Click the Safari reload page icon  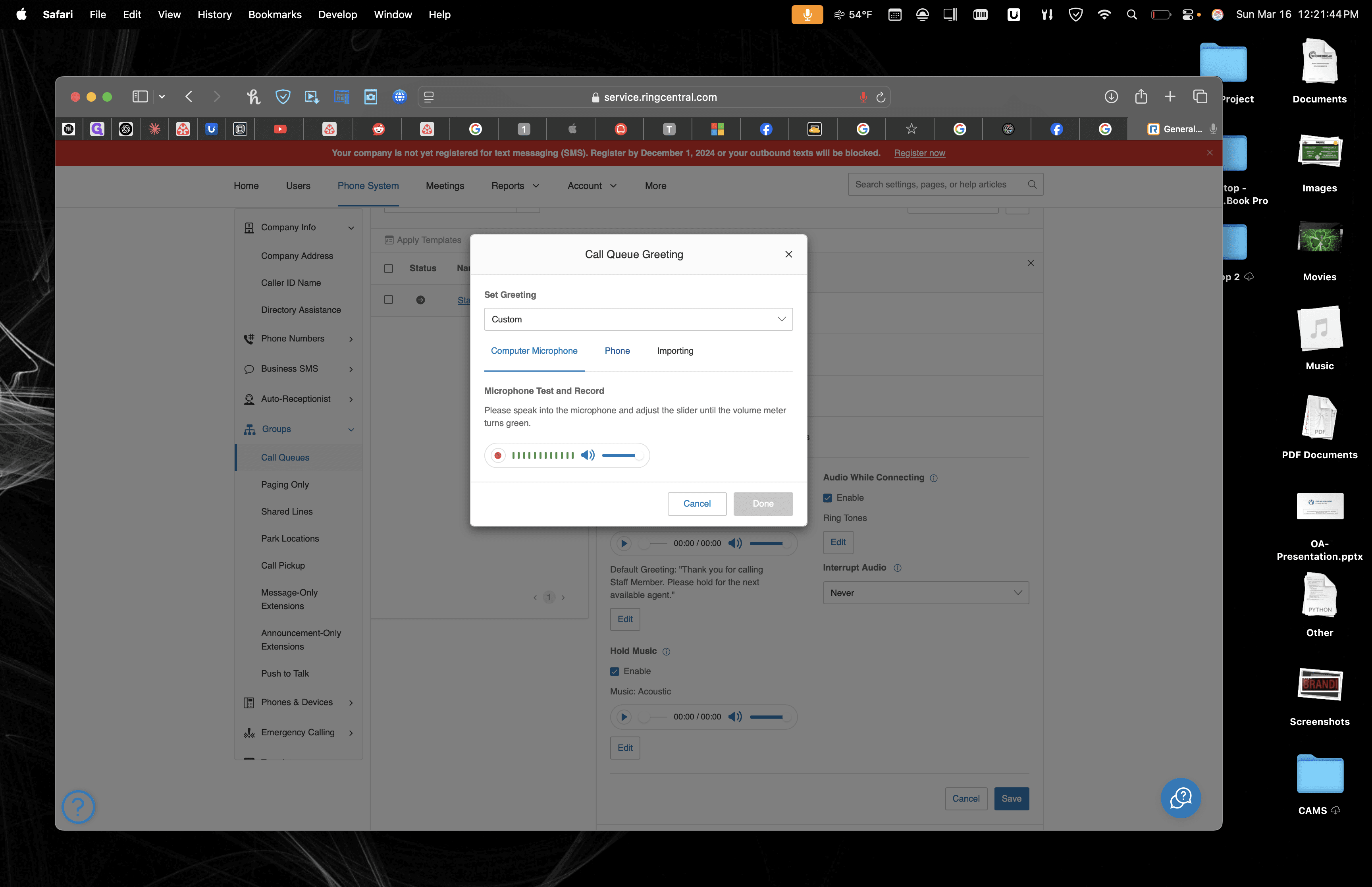[x=880, y=97]
